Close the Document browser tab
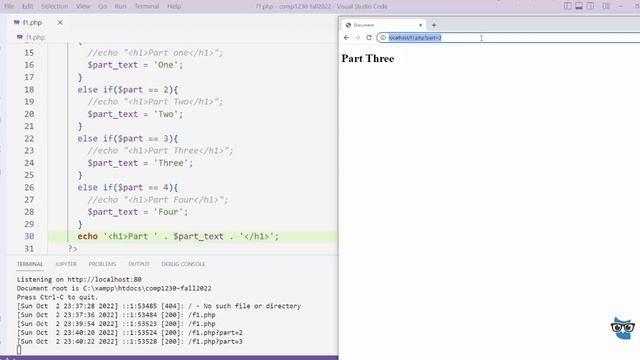 point(420,25)
